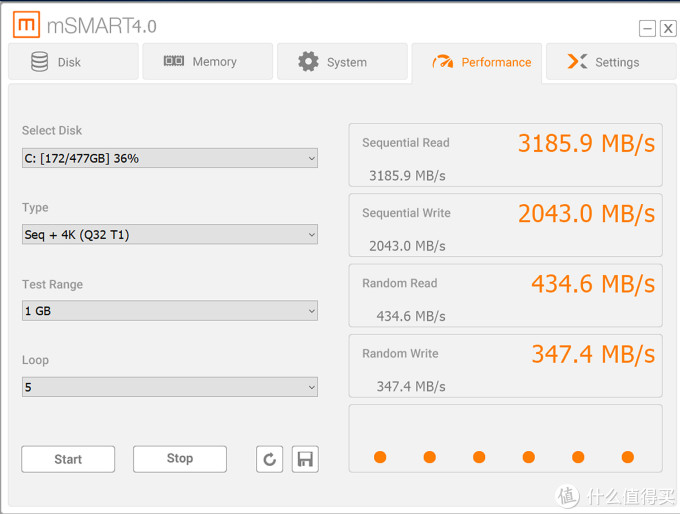Viewport: 680px width, 514px height.
Task: Click the Sequential Read result panel
Action: coord(505,155)
